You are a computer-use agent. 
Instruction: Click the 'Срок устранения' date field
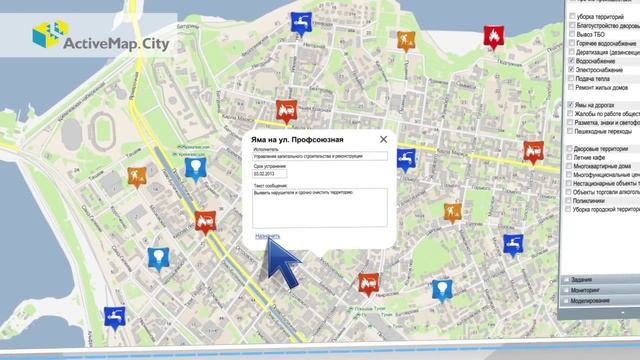(269, 174)
